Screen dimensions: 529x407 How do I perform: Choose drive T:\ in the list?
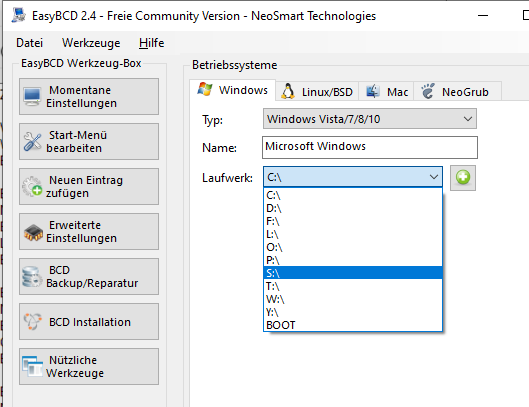point(353,286)
